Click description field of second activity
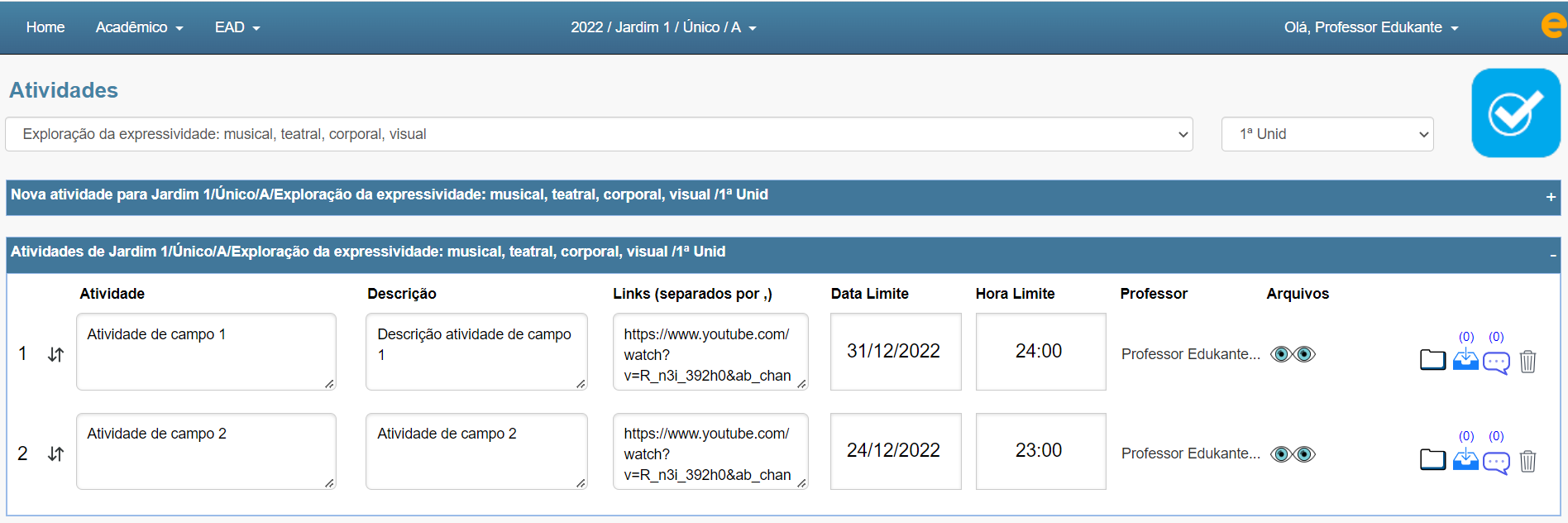 476,451
